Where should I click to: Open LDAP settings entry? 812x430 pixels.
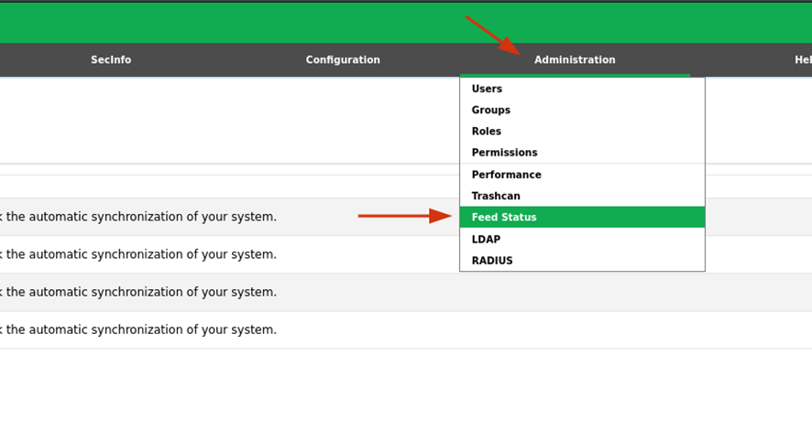coord(582,239)
